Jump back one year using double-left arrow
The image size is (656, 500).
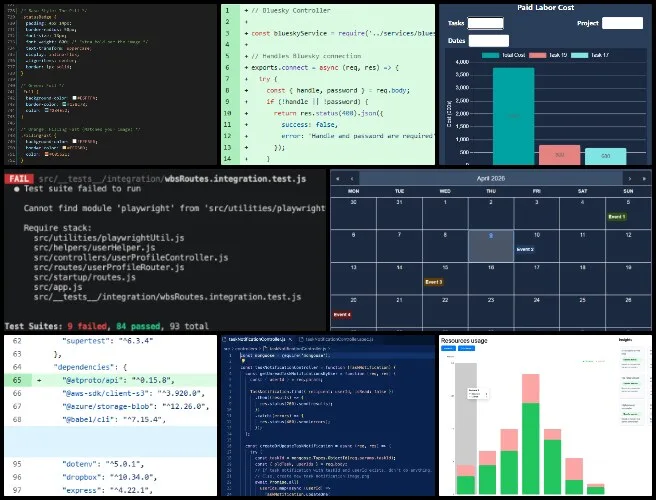[x=339, y=178]
